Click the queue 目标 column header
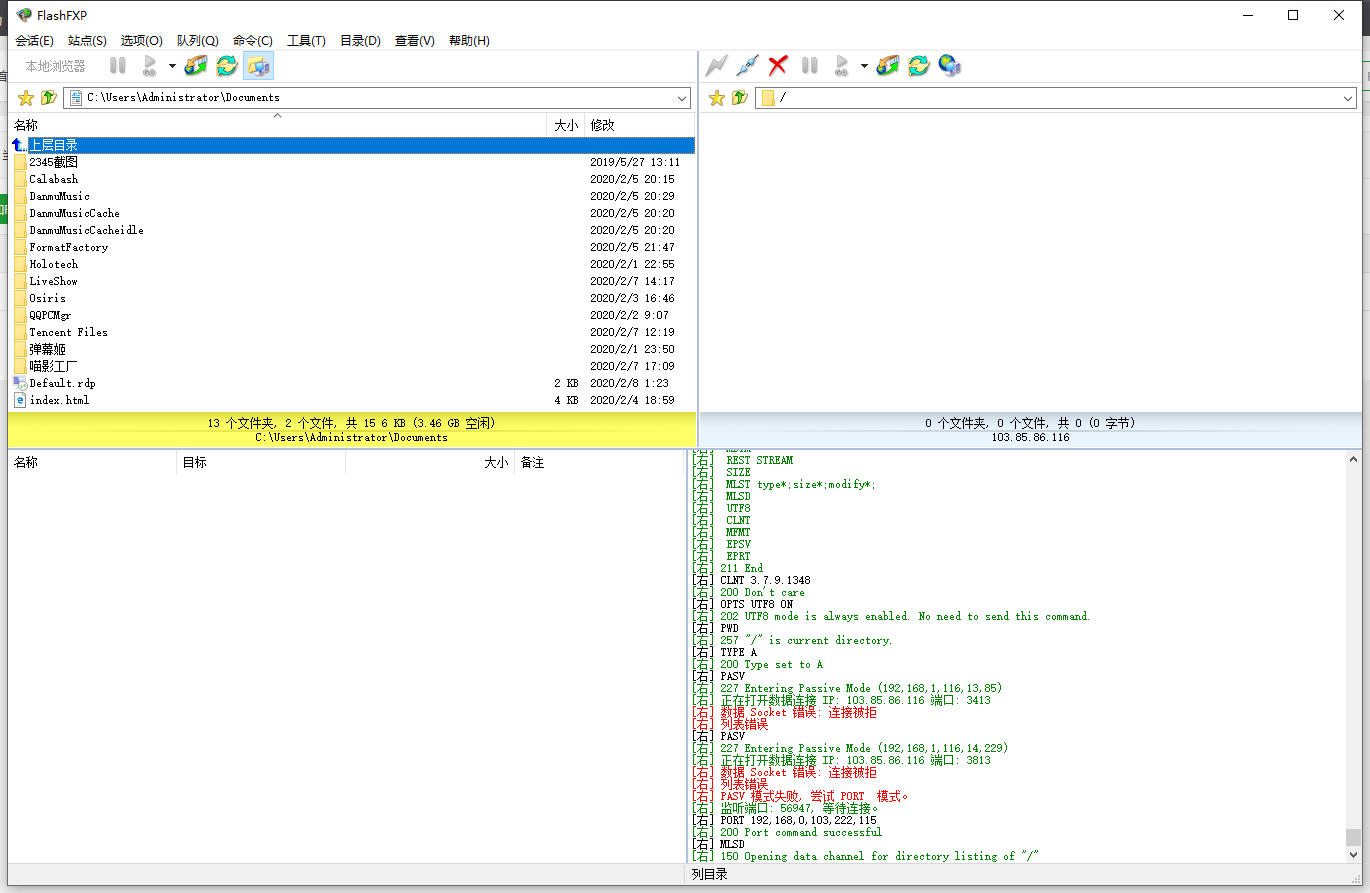The width and height of the screenshot is (1370, 893). point(261,463)
